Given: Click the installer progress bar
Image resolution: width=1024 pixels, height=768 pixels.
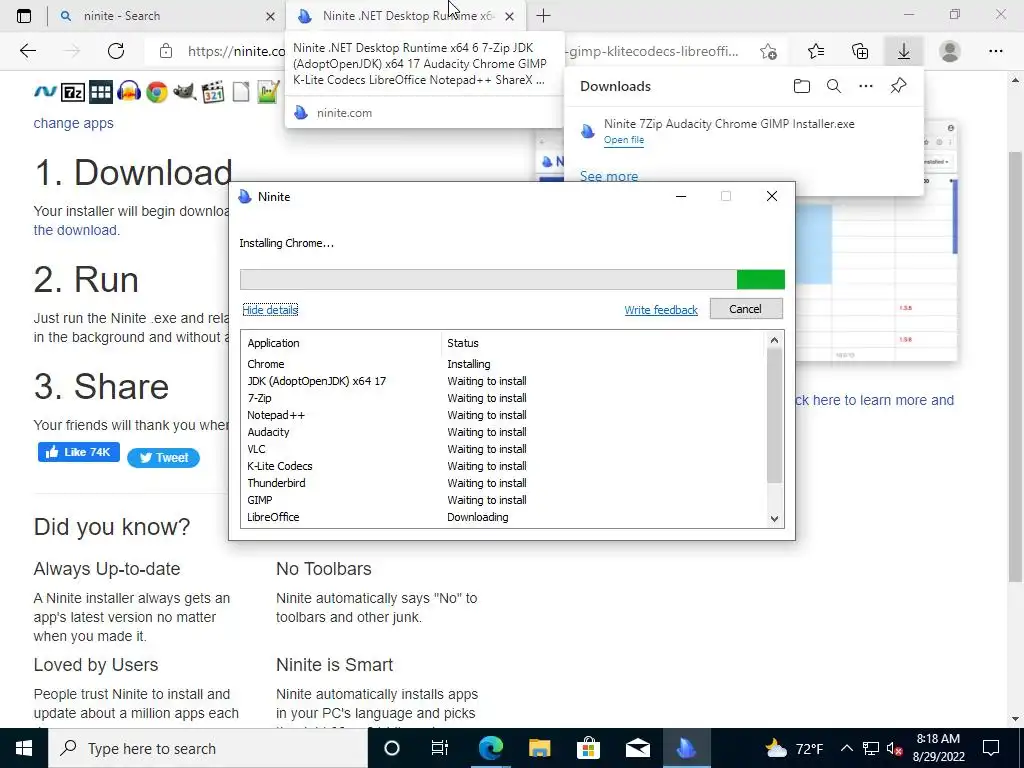Looking at the screenshot, I should click(x=512, y=280).
